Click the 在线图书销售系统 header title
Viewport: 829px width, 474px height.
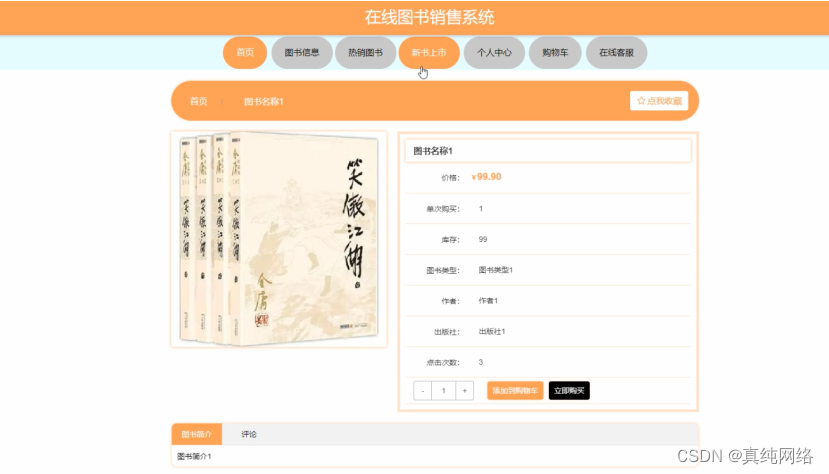click(x=429, y=17)
